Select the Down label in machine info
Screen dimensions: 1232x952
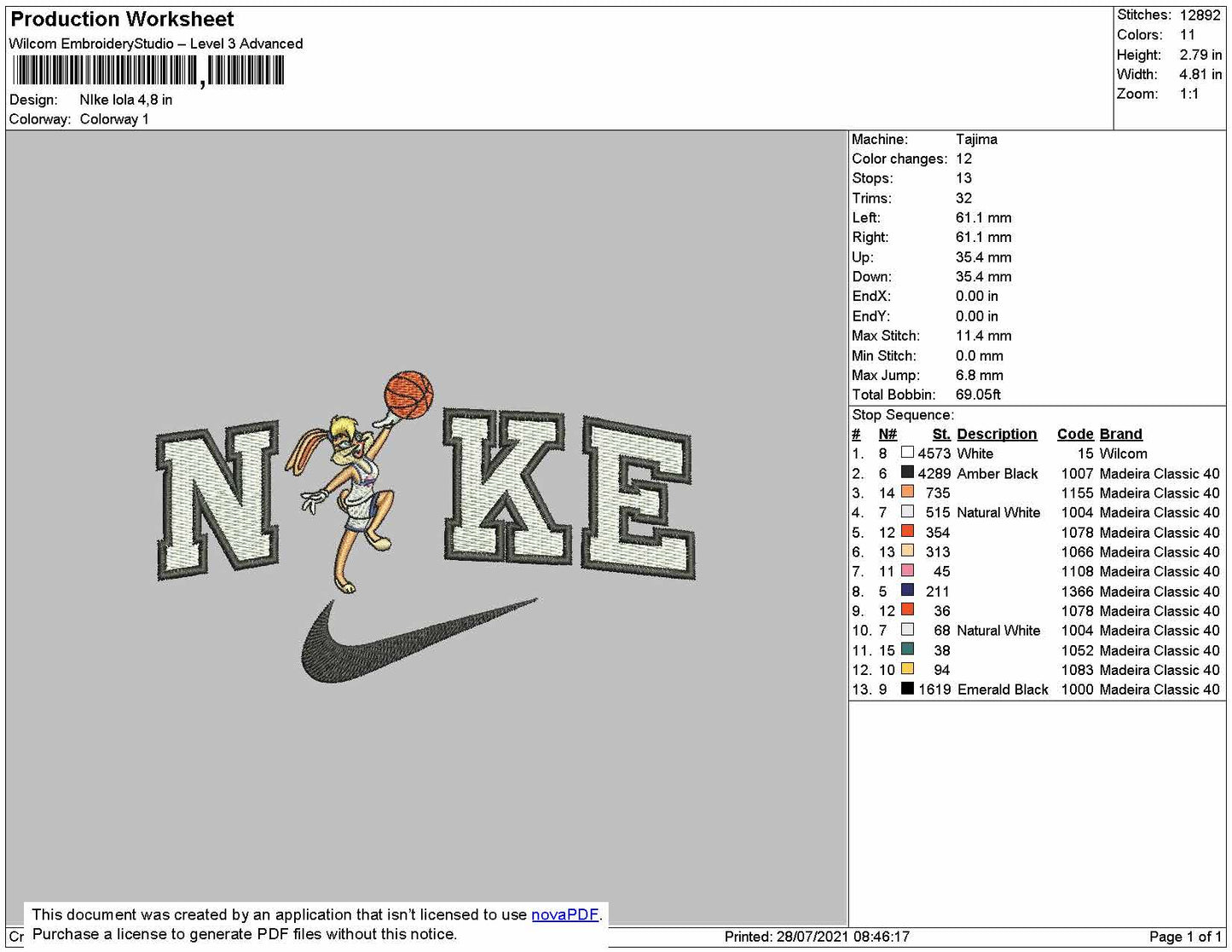871,277
